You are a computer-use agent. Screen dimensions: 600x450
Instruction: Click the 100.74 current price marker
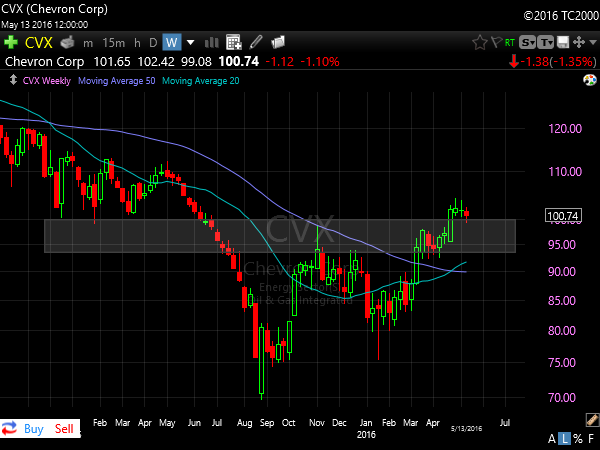click(x=563, y=216)
